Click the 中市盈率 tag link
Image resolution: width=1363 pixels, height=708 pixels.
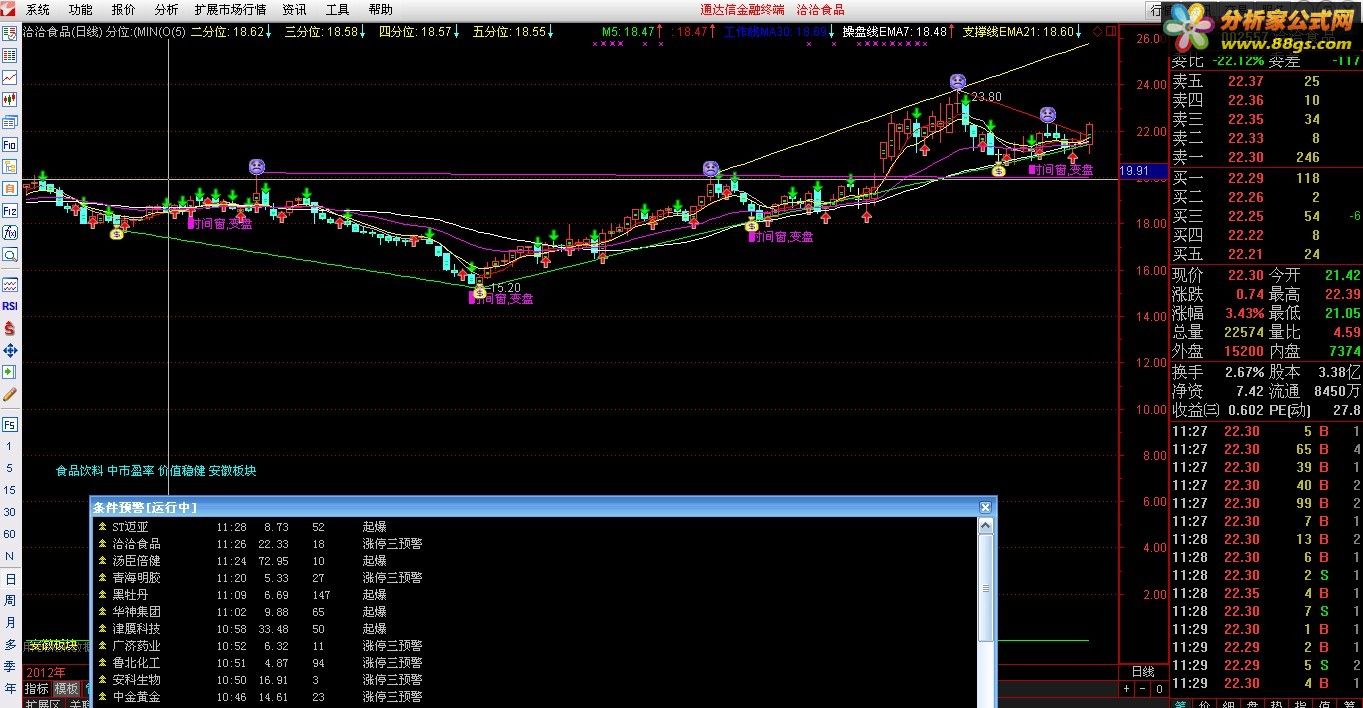131,470
